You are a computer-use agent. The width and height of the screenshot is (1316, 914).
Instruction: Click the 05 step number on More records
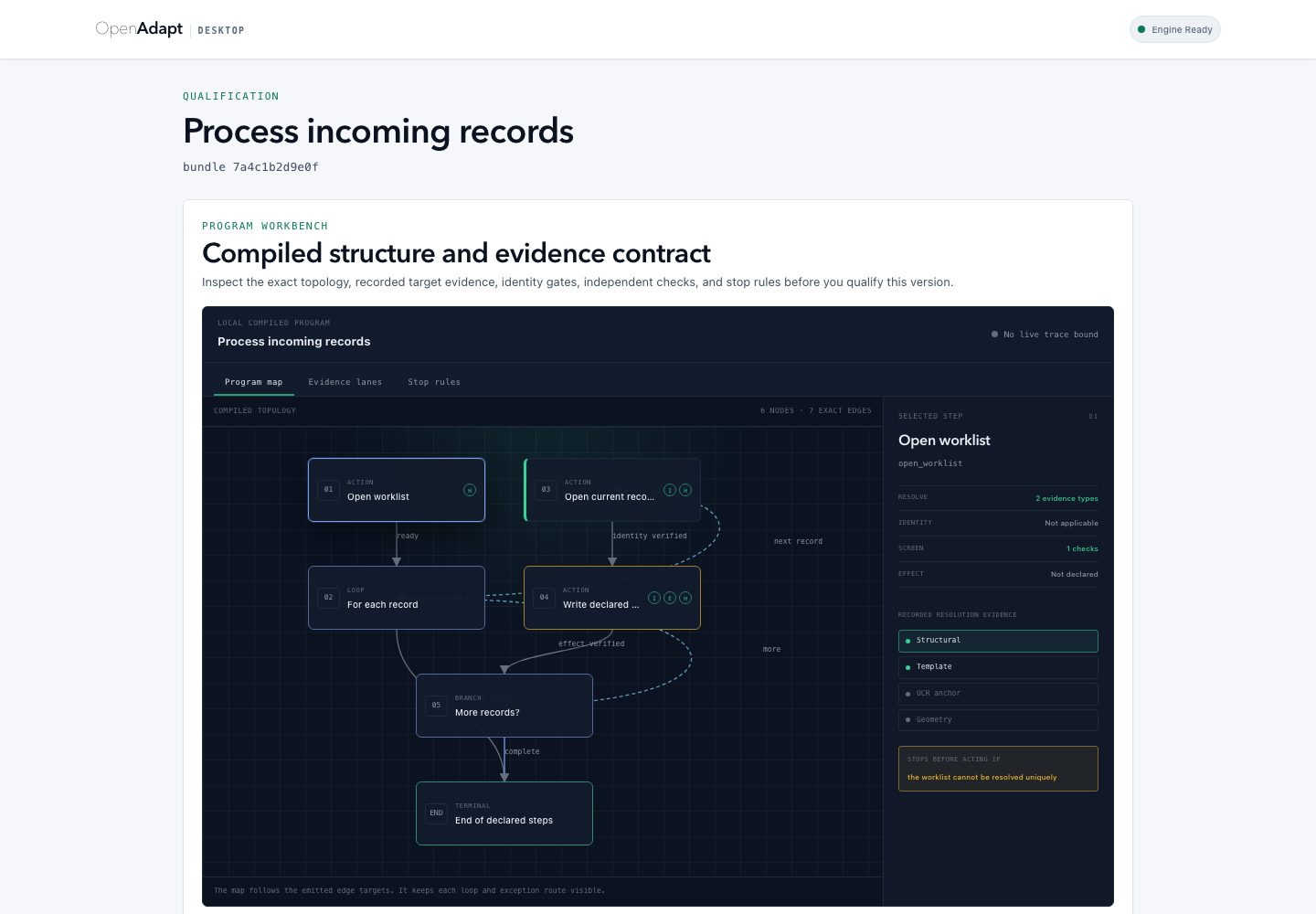pos(437,706)
